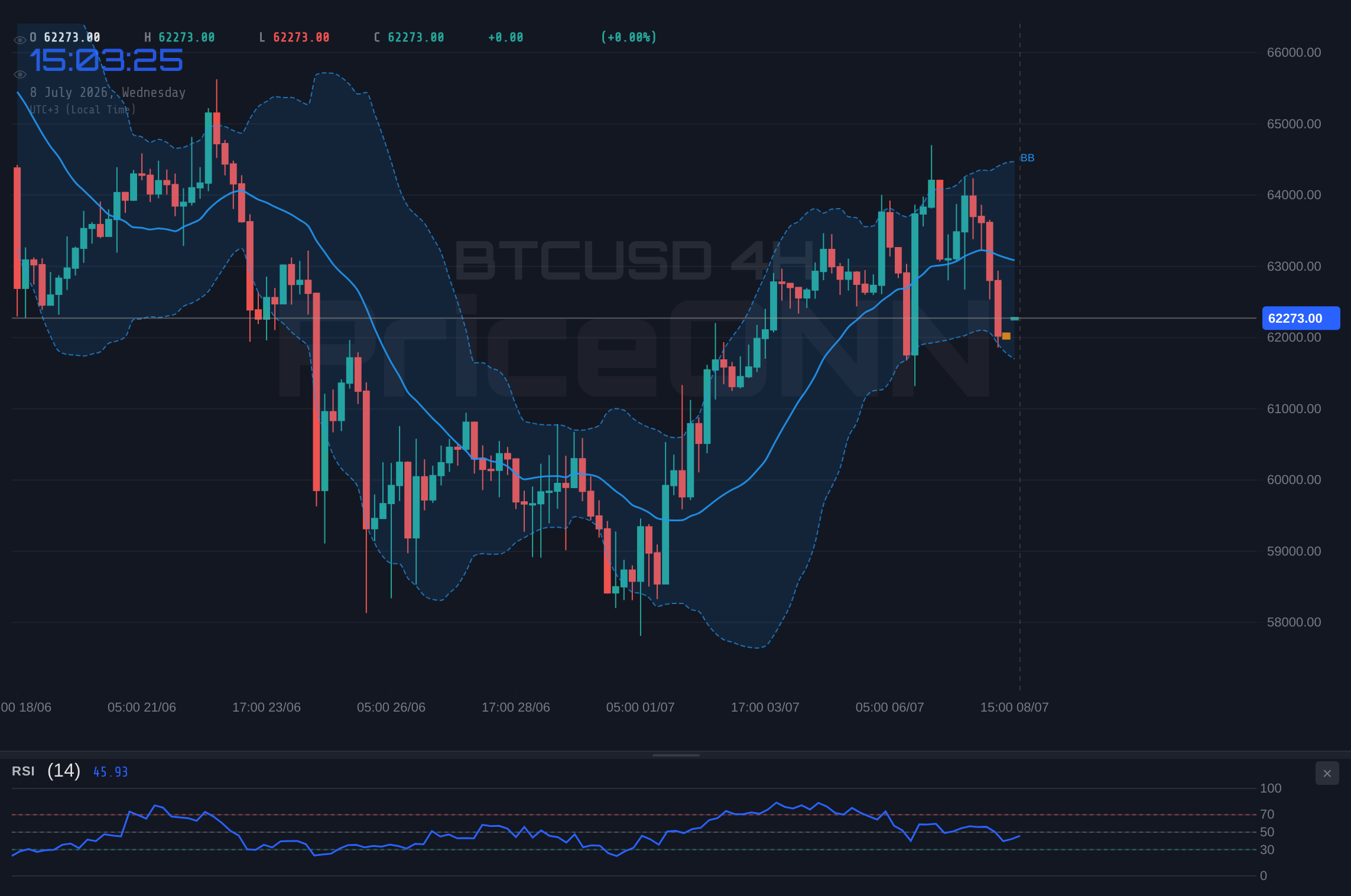Image resolution: width=1351 pixels, height=896 pixels.
Task: Click the date 8 July 2026, Wednesday
Action: (108, 93)
